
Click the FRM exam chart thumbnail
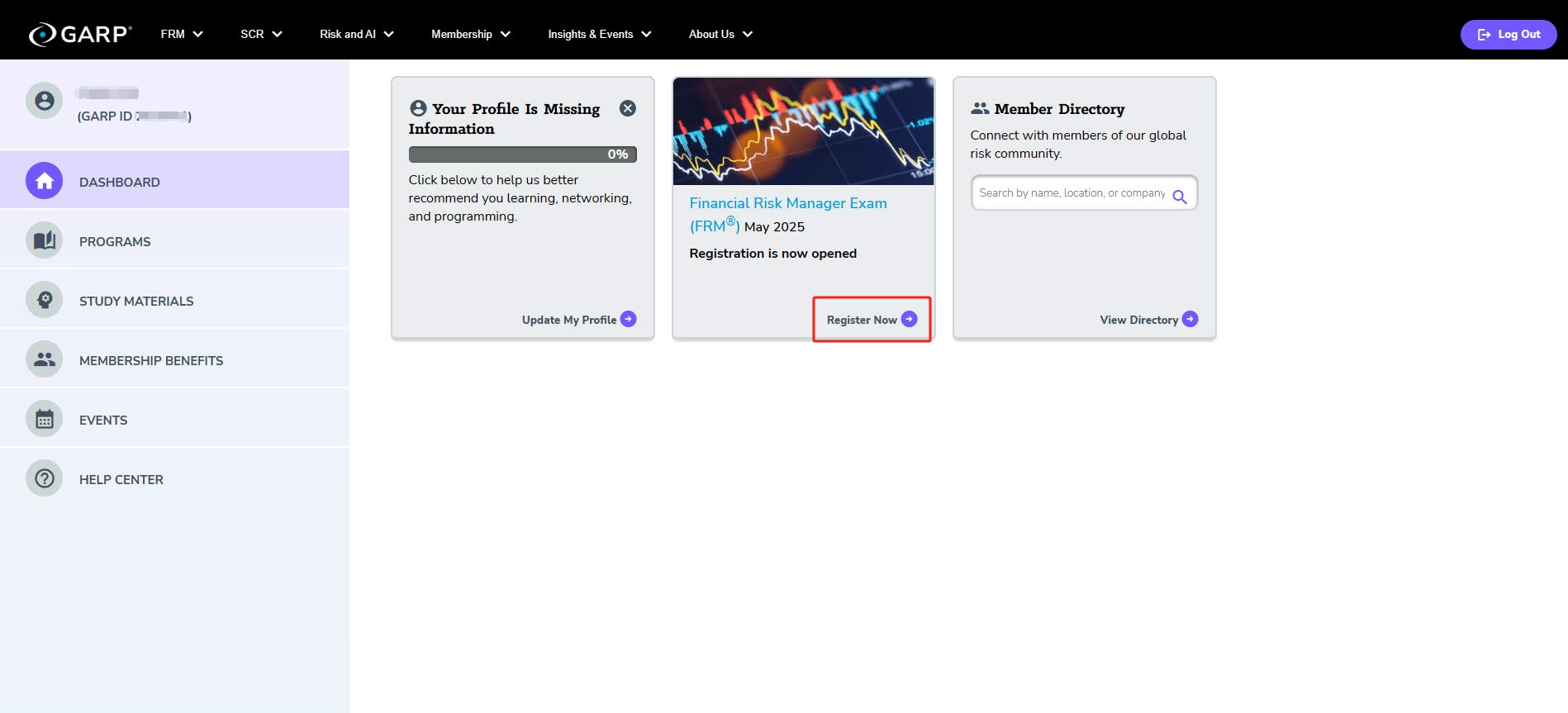(804, 131)
